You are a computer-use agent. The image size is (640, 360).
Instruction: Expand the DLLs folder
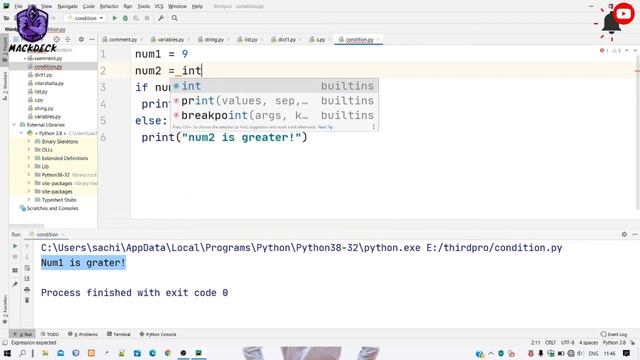coord(29,150)
